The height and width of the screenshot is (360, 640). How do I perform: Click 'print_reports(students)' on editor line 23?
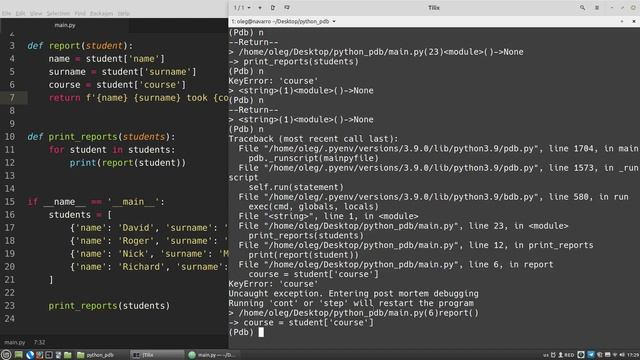pyautogui.click(x=109, y=306)
